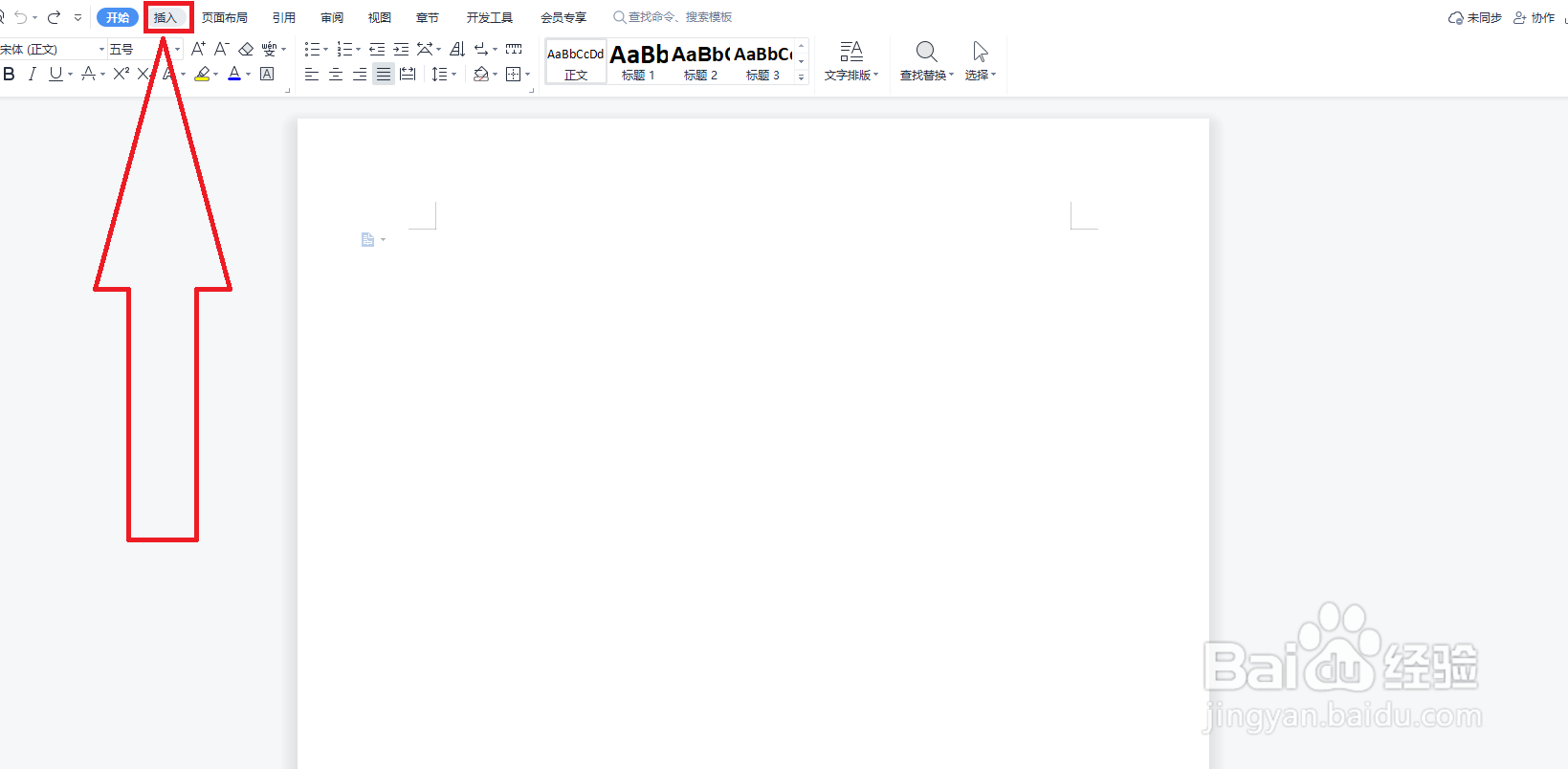Viewport: 1568px width, 769px height.
Task: Toggle align left
Action: click(x=312, y=74)
